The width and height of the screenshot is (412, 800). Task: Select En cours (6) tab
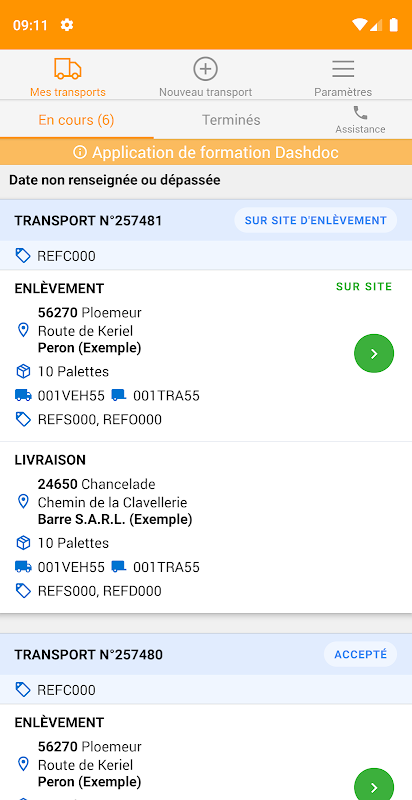coord(76,120)
